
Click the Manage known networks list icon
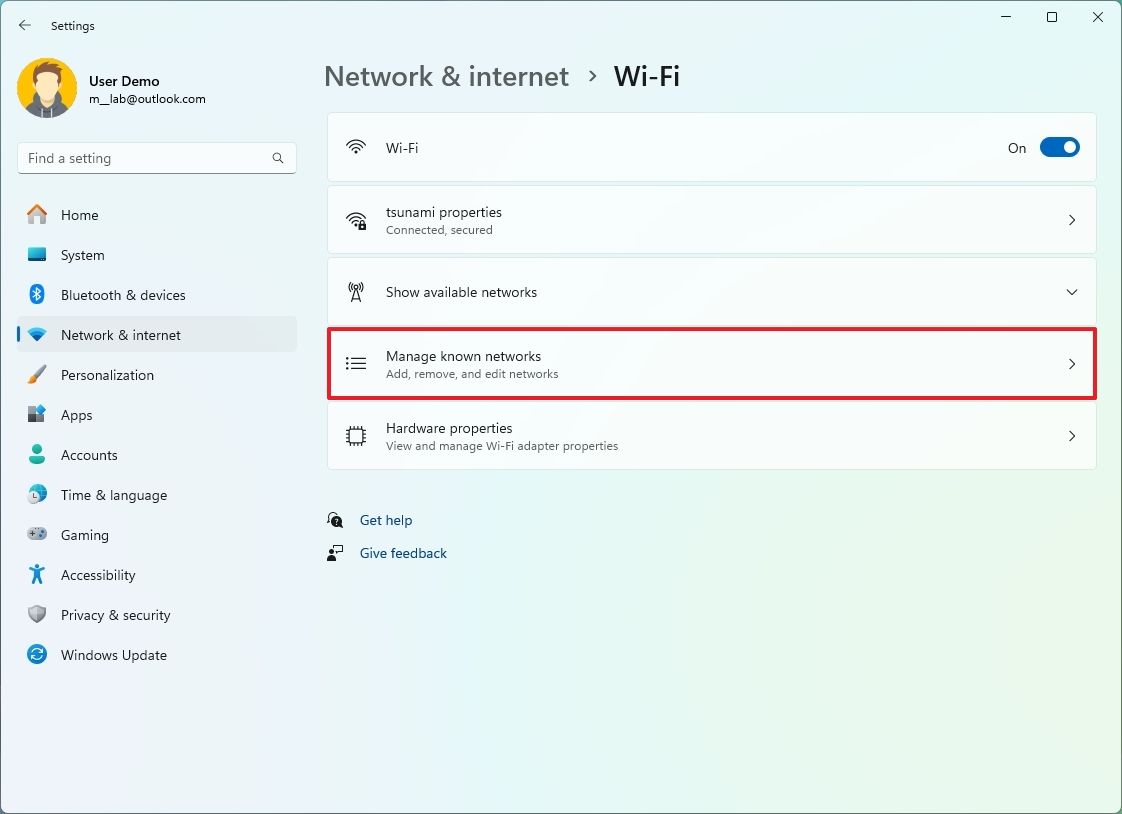click(356, 363)
